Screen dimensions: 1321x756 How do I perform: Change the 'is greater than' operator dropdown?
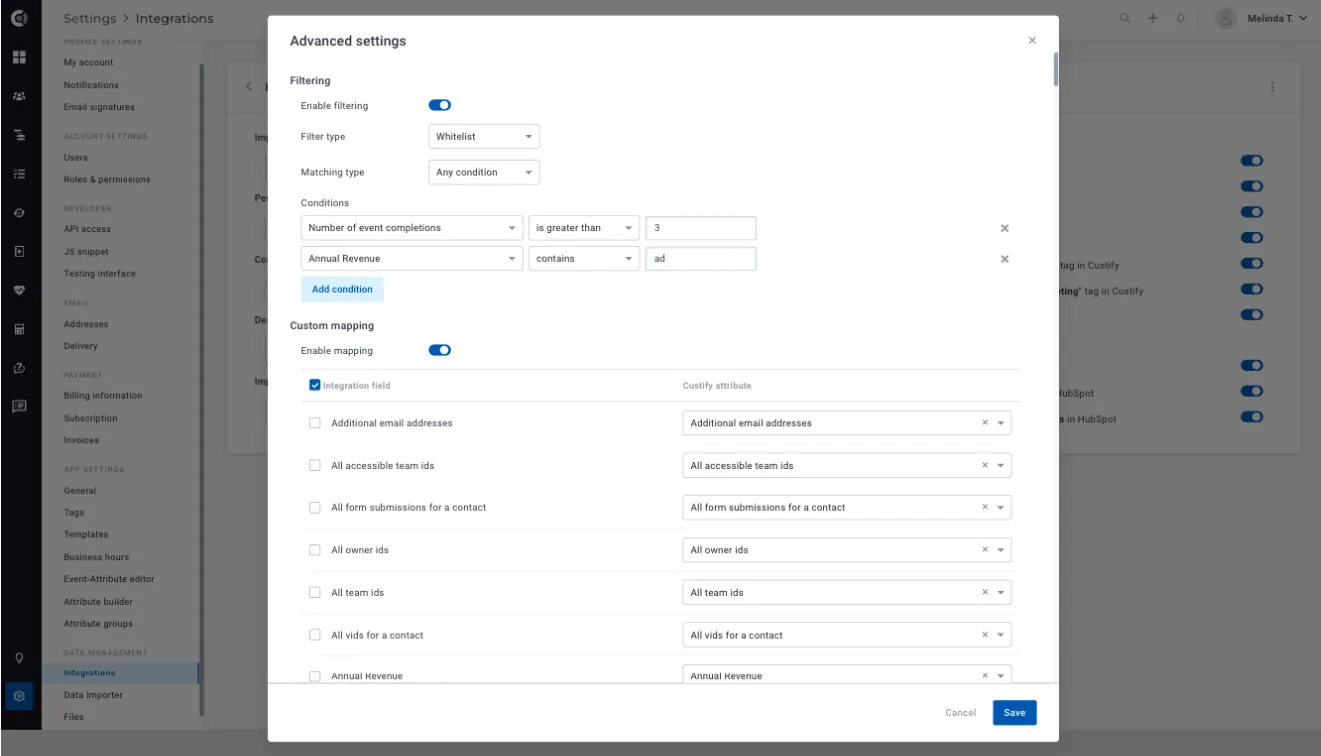584,228
